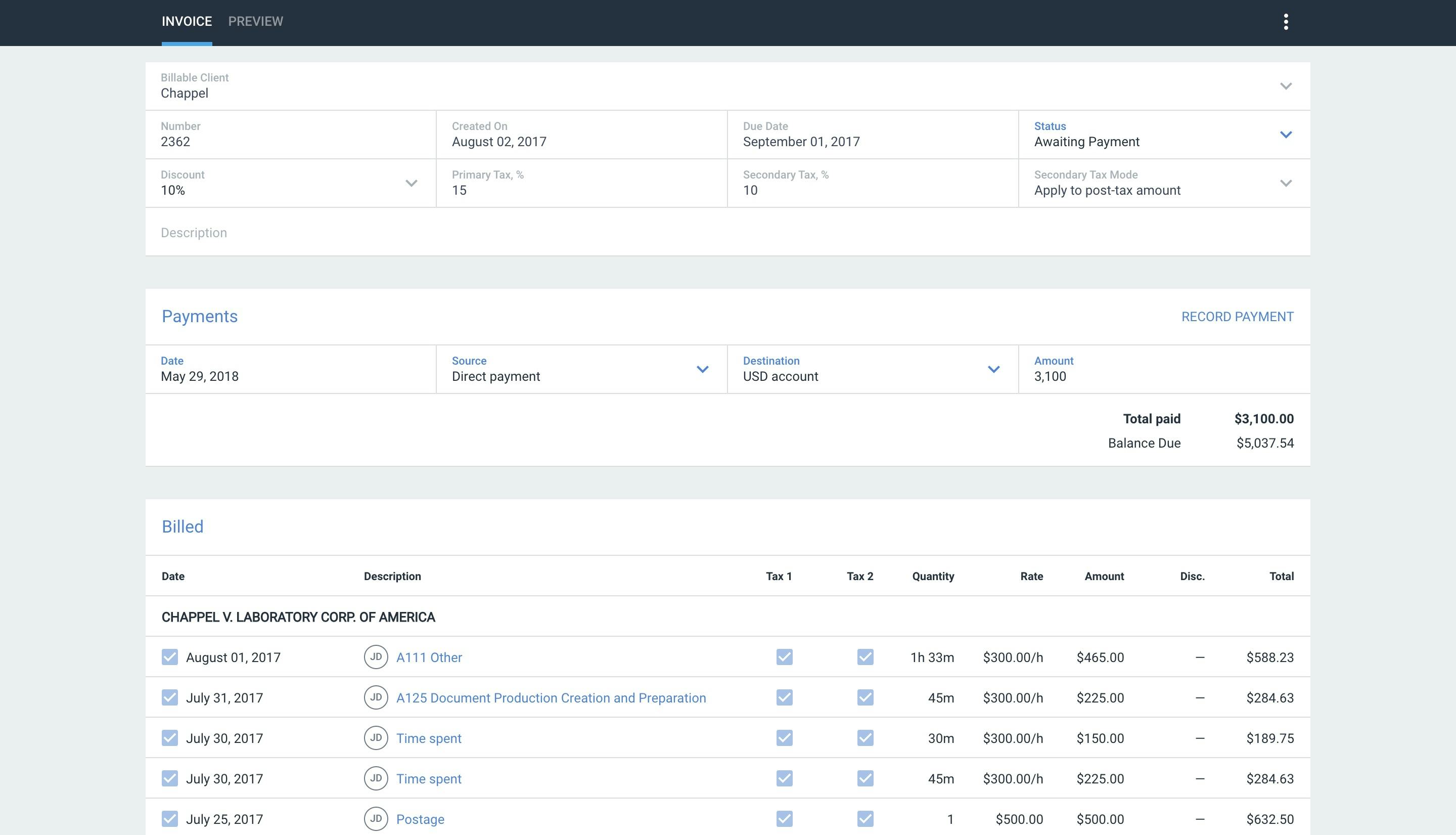Click RECORD PAYMENT
Screen dimensions: 1456x835
coord(1238,316)
